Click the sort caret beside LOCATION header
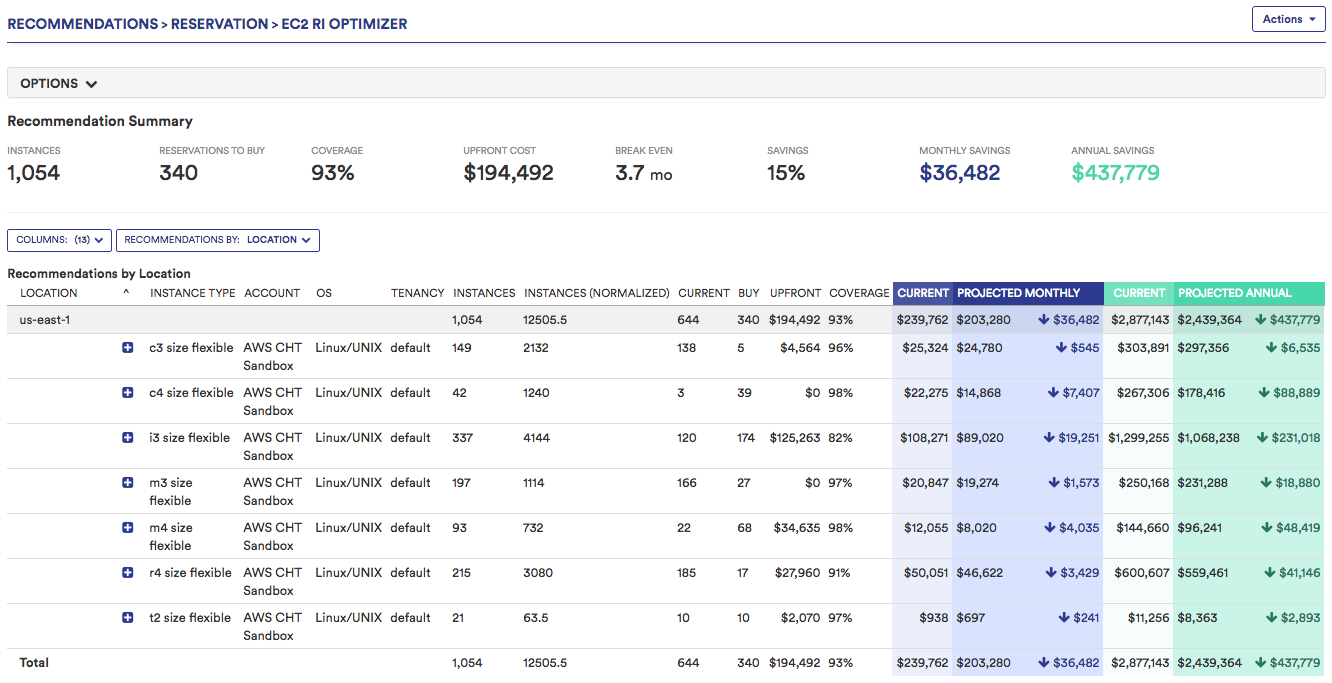Screen dimensions: 1332x683 coord(128,293)
